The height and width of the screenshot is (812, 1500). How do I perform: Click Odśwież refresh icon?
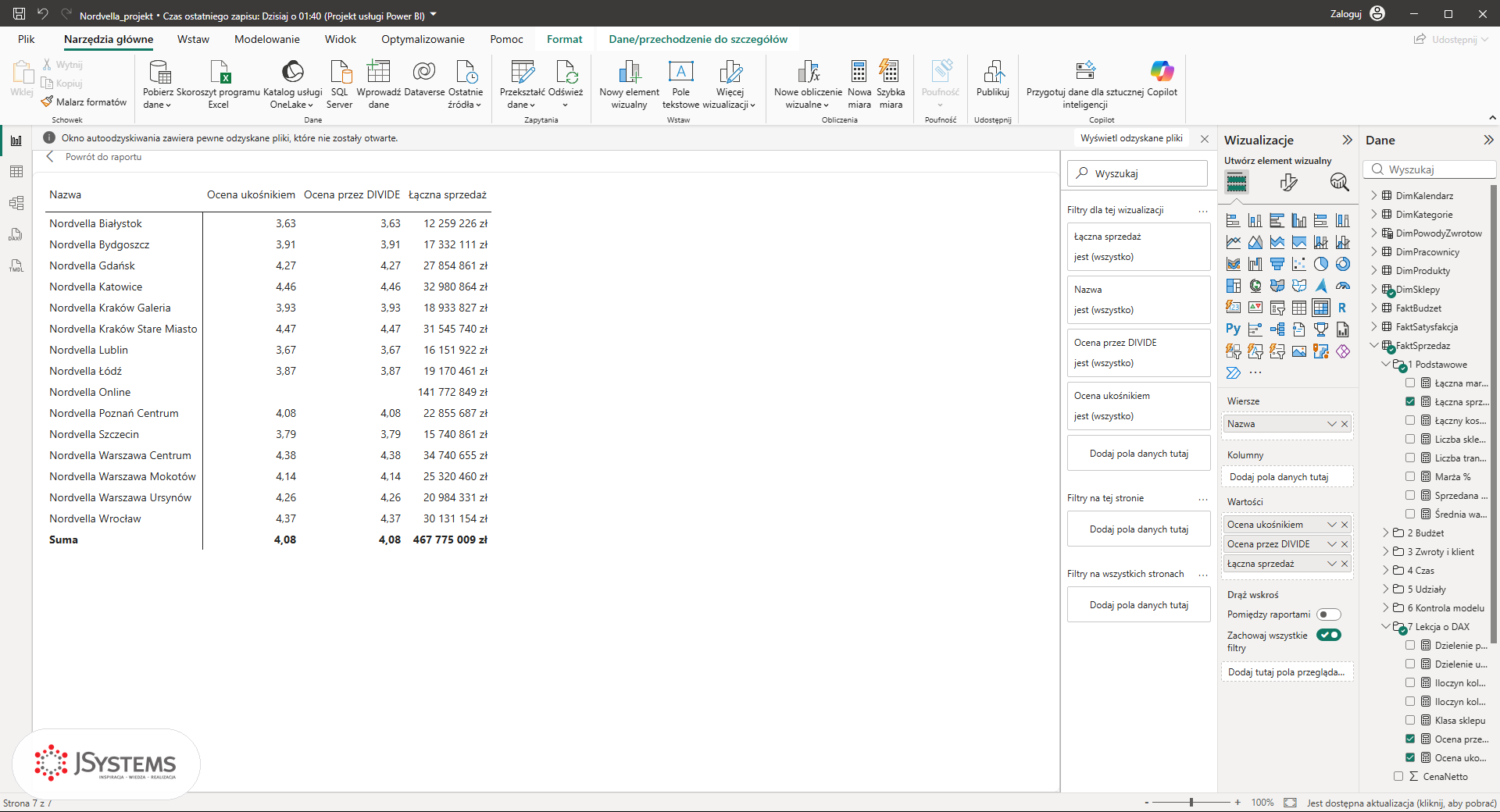[x=566, y=72]
